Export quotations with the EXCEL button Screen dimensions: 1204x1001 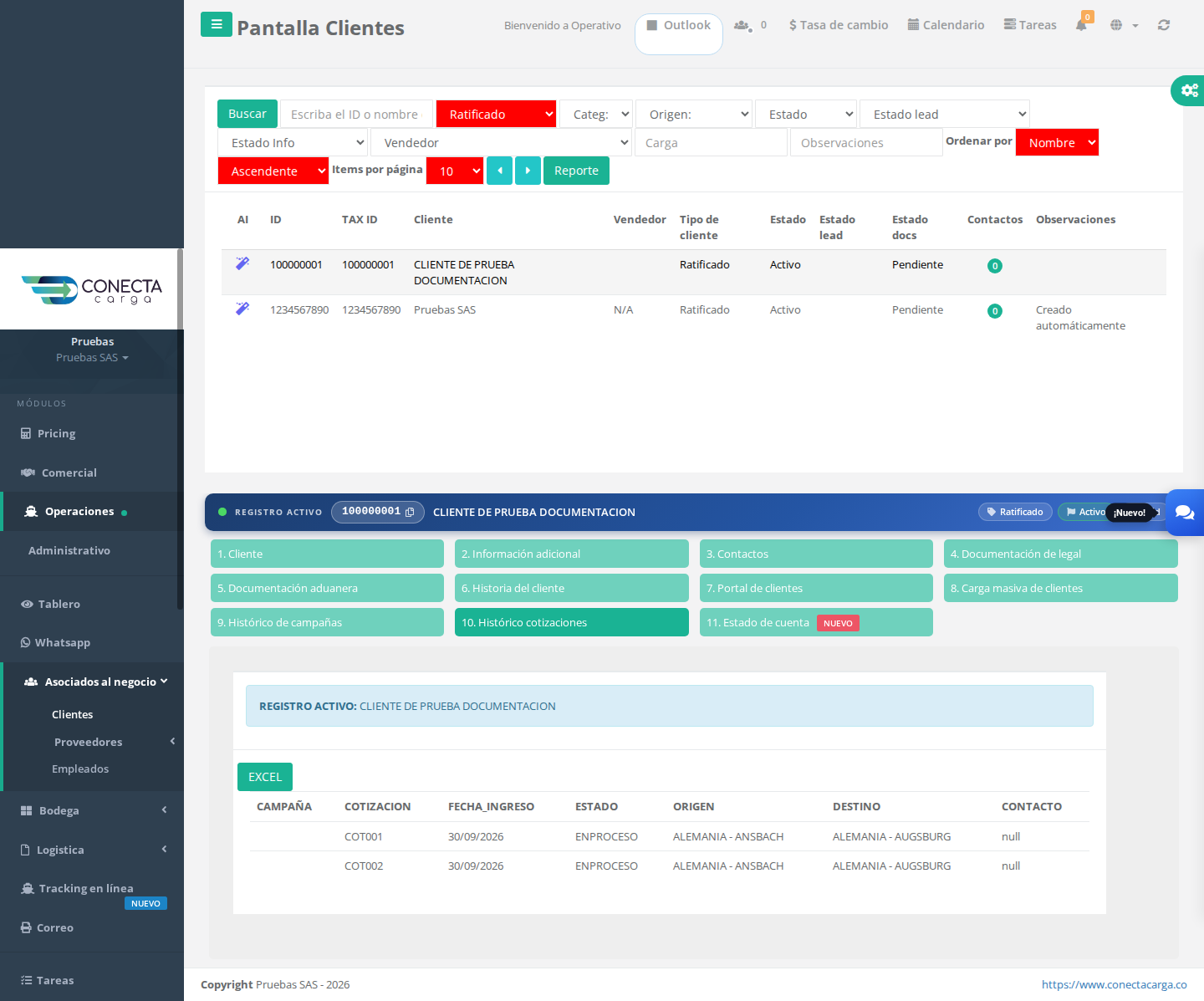click(x=265, y=777)
